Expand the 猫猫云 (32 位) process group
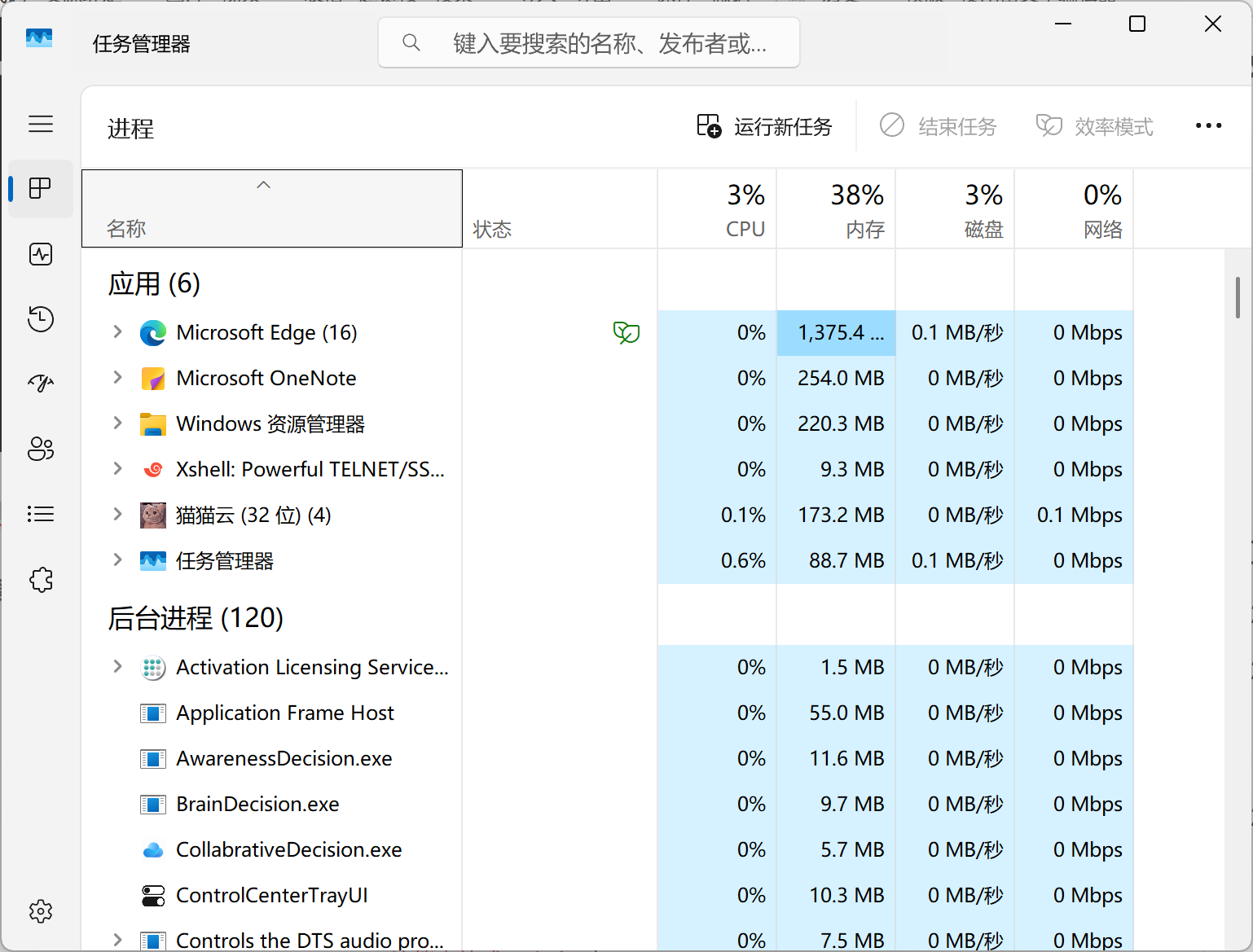Viewport: 1253px width, 952px height. [x=117, y=514]
